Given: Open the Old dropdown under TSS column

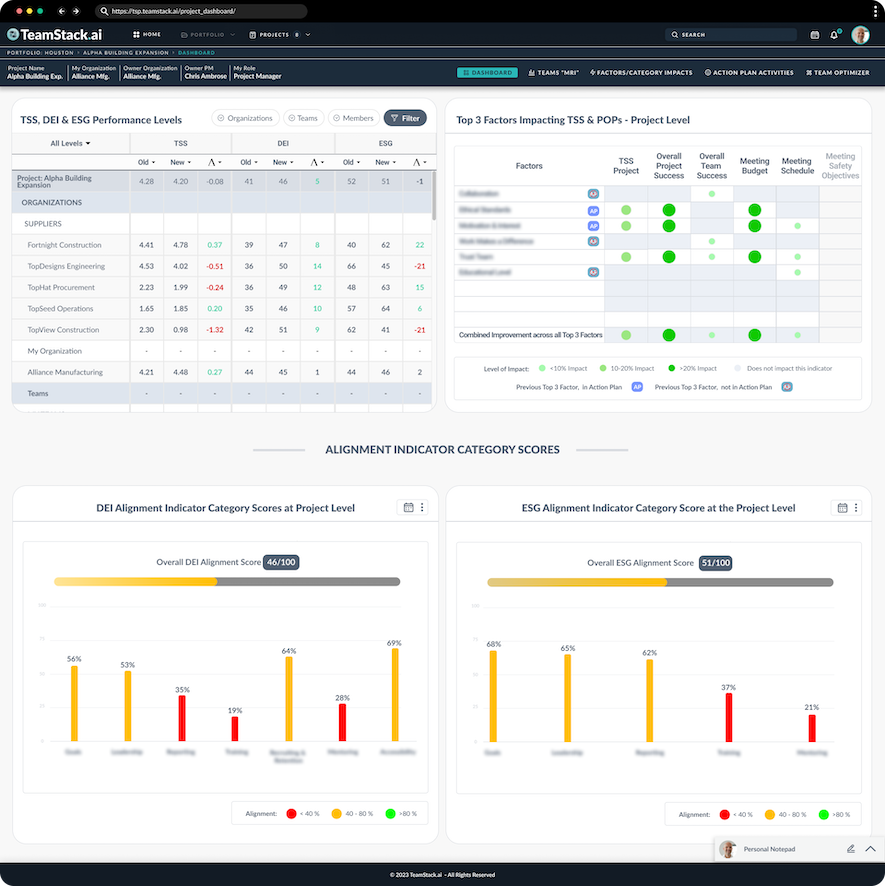Looking at the screenshot, I should [144, 161].
